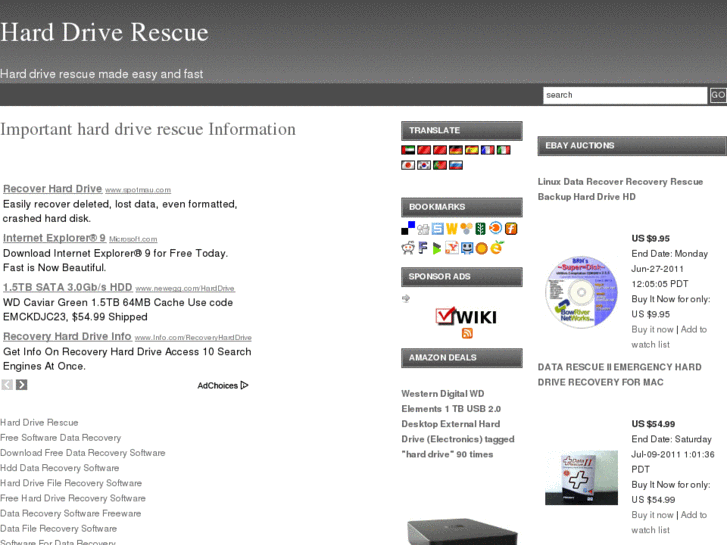Click the blue S bookmark icon
This screenshot has height=545, width=727.
pyautogui.click(x=437, y=229)
